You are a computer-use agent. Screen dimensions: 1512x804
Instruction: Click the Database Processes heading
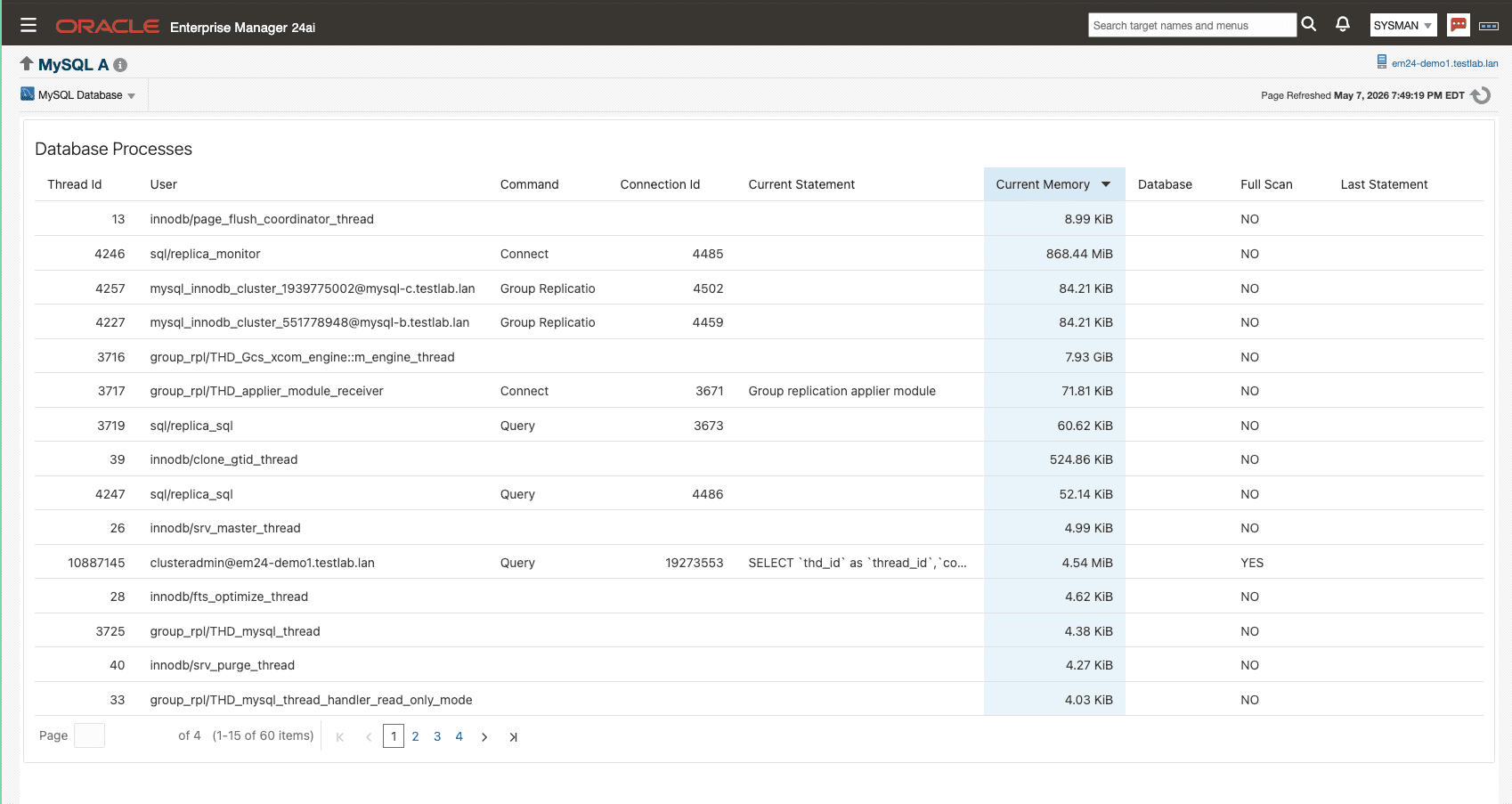coord(113,149)
